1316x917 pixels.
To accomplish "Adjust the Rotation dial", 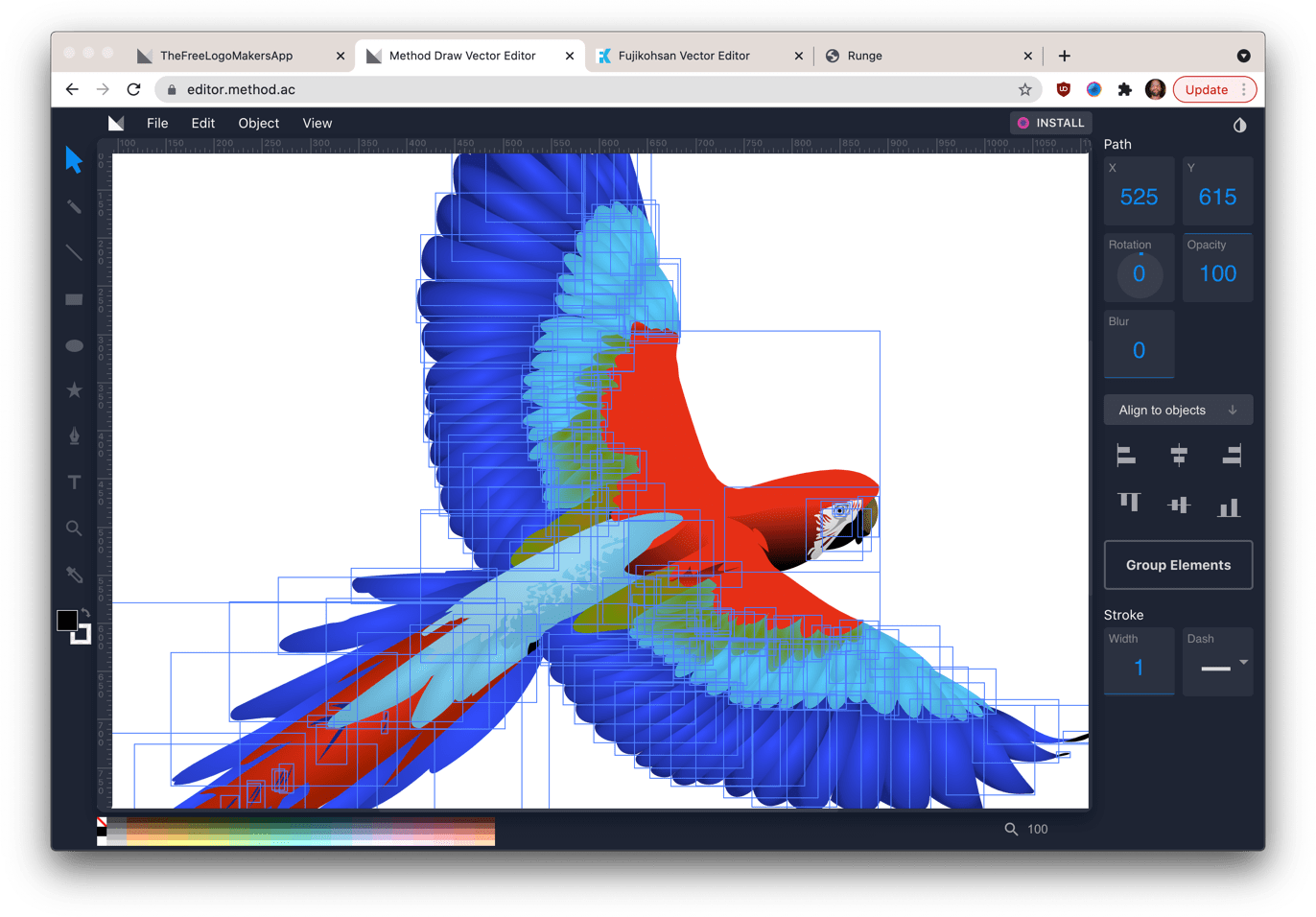I will pyautogui.click(x=1139, y=273).
